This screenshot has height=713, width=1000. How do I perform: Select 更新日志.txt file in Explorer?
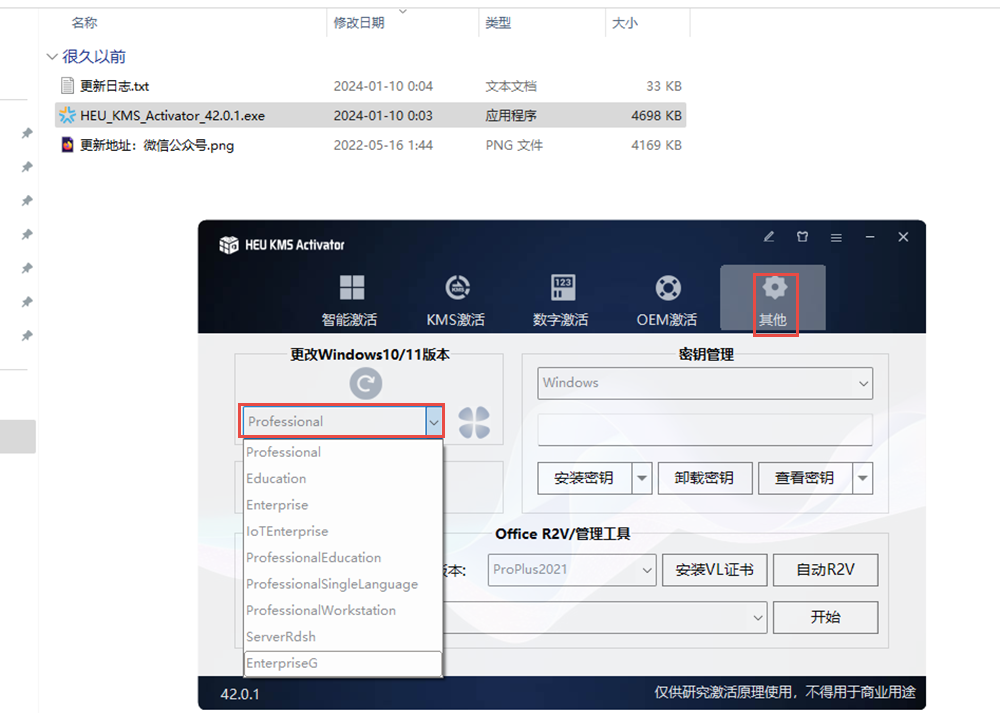370,86
